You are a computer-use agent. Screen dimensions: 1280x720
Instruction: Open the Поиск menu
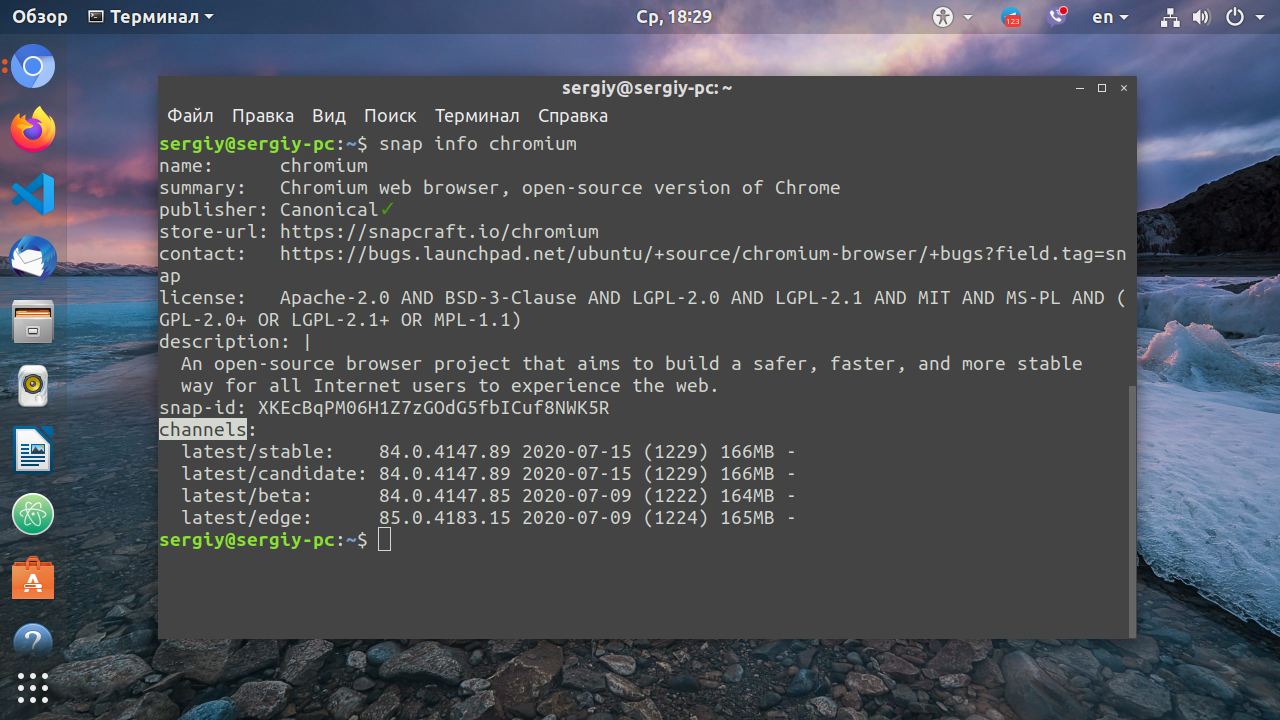tap(390, 116)
